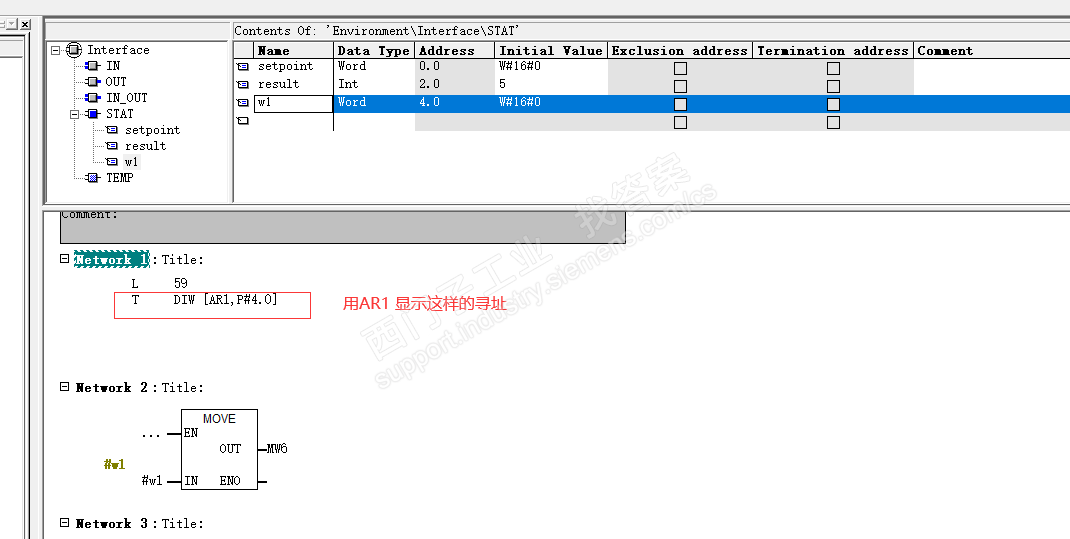Select the highlighted Network 1 label

(x=112, y=259)
